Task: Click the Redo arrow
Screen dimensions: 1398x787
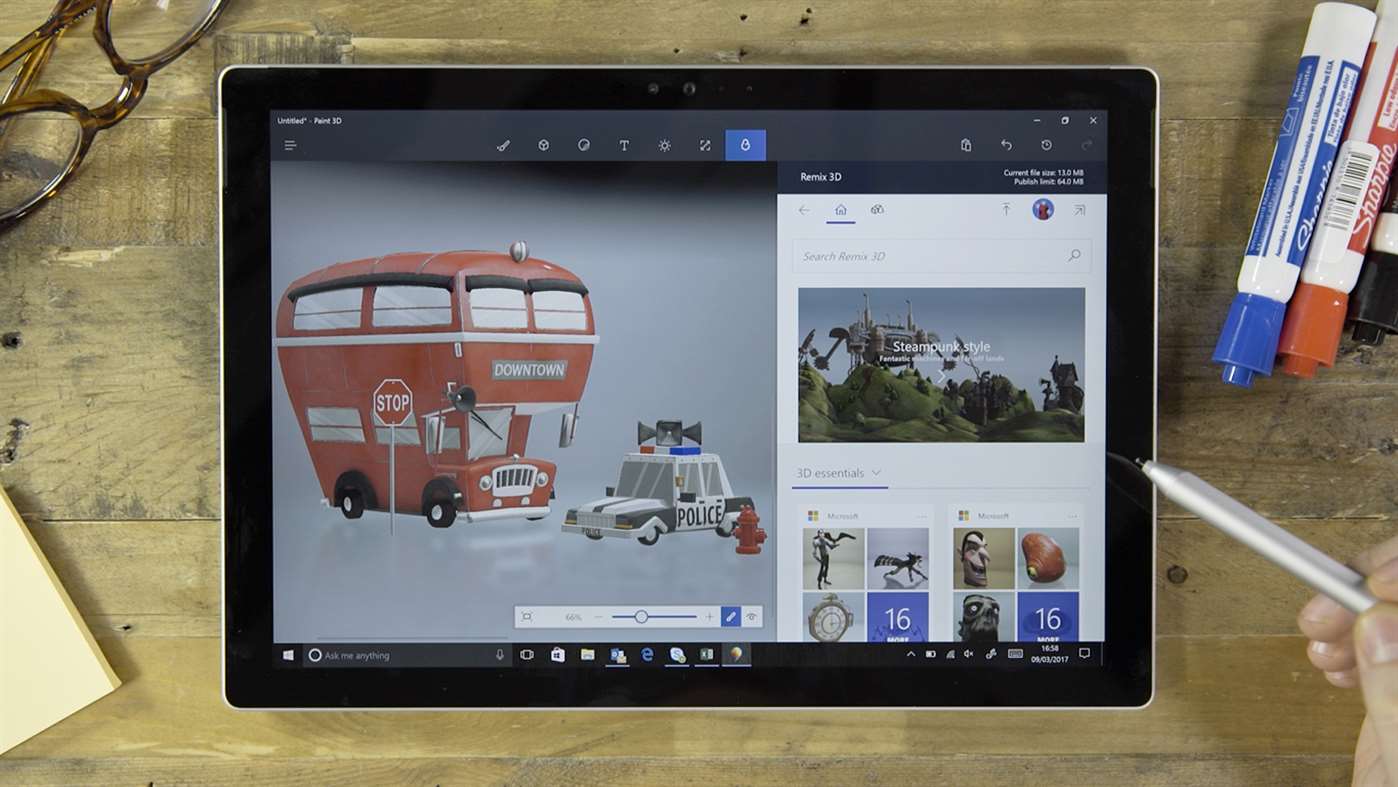Action: (1086, 145)
